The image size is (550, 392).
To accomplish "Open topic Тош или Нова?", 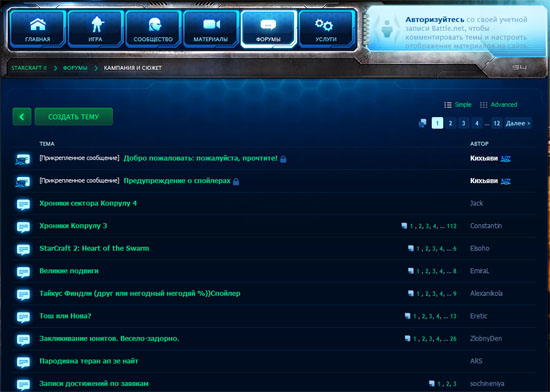I will coord(65,316).
